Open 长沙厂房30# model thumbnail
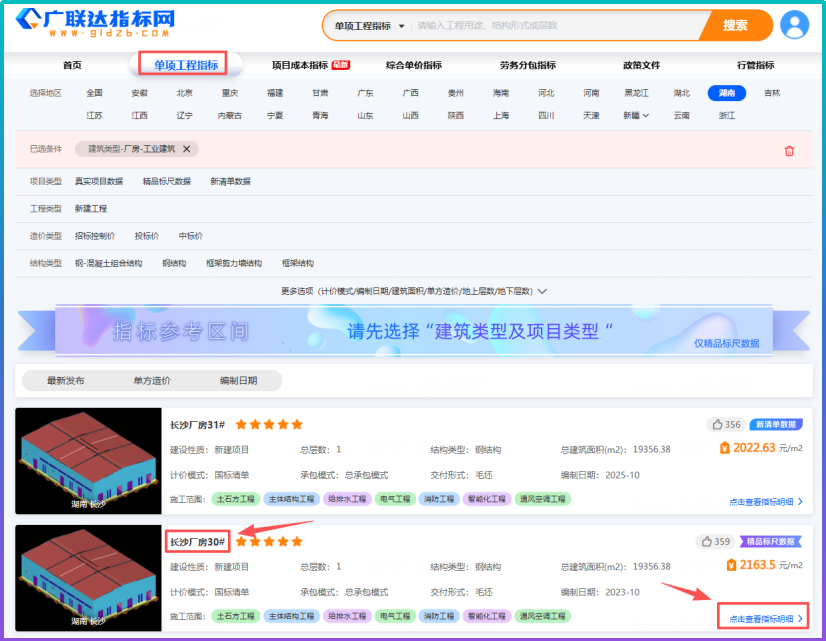Screen dimensions: 826x641 [x=88, y=578]
